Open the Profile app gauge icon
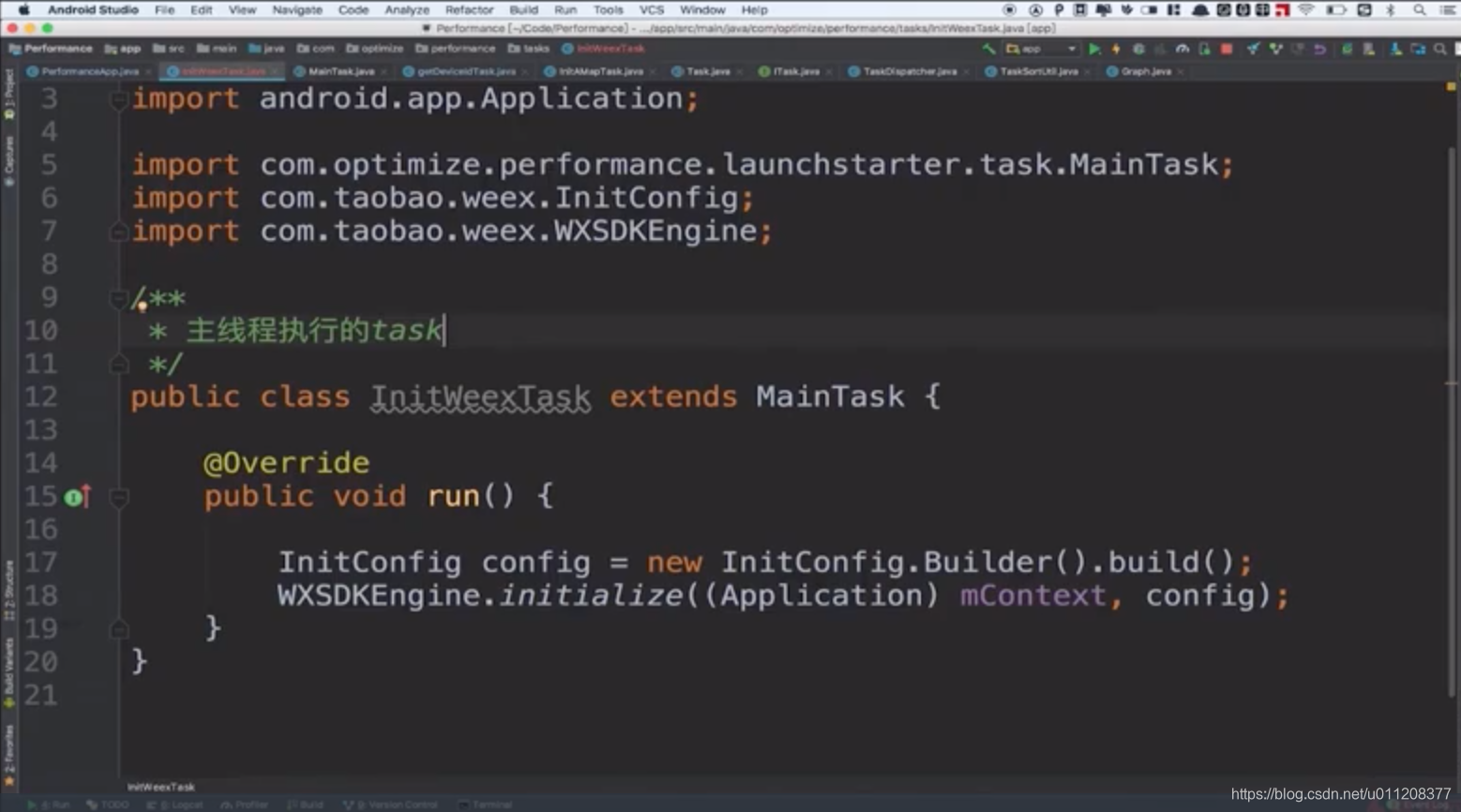The width and height of the screenshot is (1461, 812). [x=1182, y=49]
